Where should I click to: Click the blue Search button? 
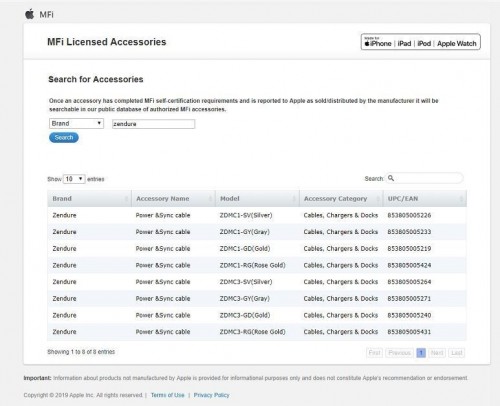pos(64,137)
